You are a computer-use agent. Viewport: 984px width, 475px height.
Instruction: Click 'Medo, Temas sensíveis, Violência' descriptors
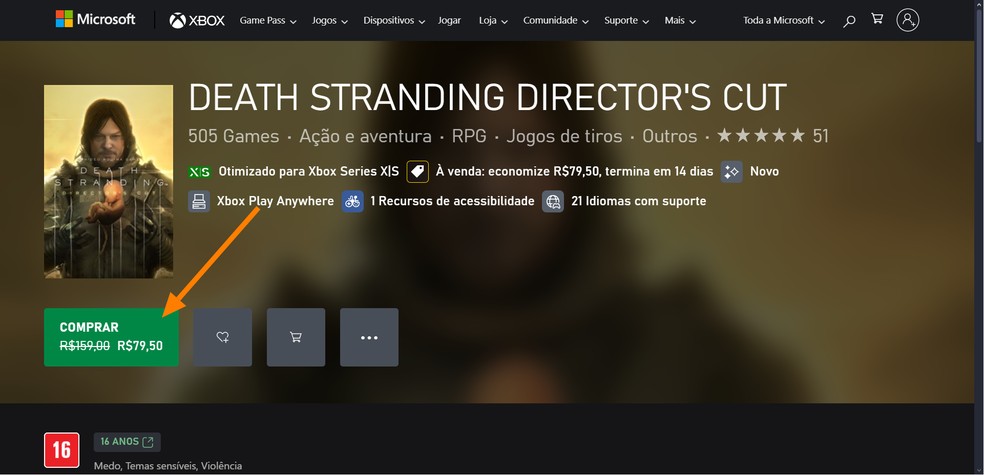click(x=168, y=466)
